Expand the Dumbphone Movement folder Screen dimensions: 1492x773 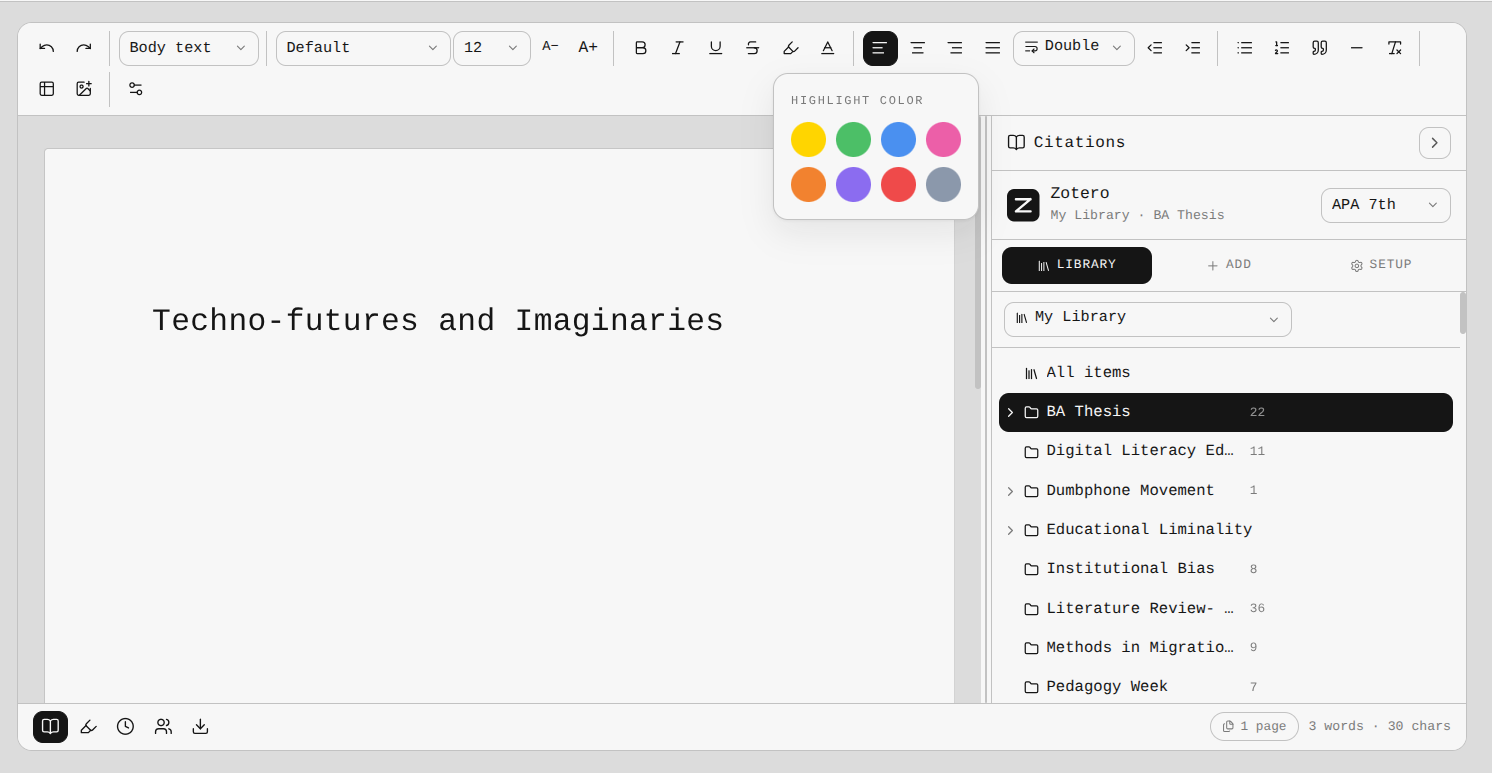[1010, 491]
